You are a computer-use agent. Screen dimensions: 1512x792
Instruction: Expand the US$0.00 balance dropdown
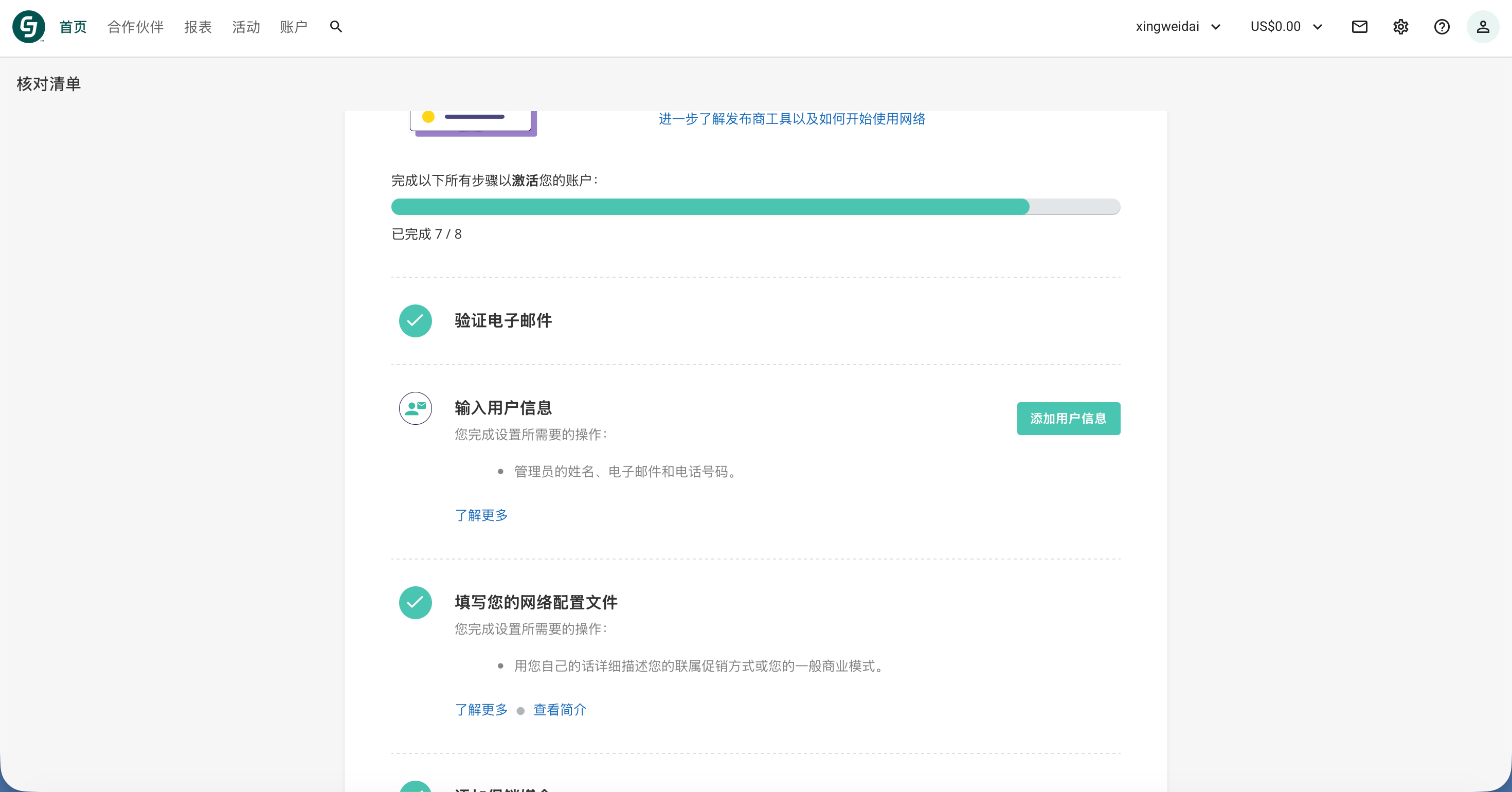pyautogui.click(x=1287, y=27)
